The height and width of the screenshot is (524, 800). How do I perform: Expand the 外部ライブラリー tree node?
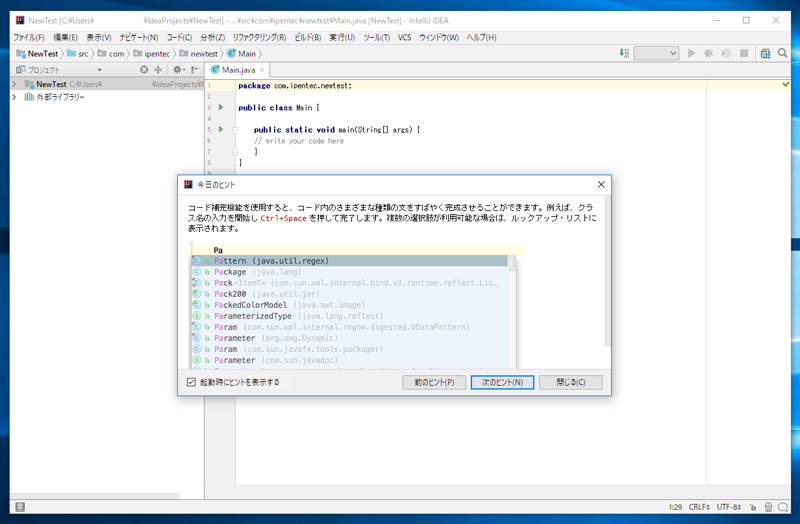tap(14, 97)
